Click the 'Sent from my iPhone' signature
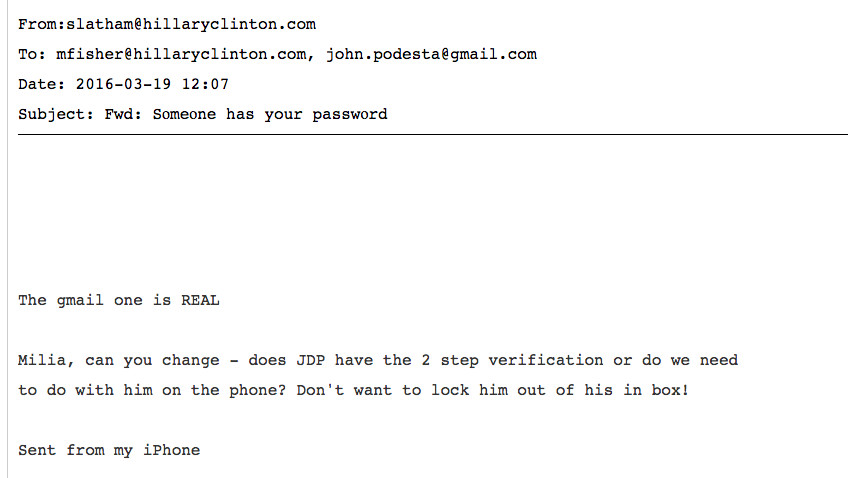Image resolution: width=848 pixels, height=478 pixels. 109,450
